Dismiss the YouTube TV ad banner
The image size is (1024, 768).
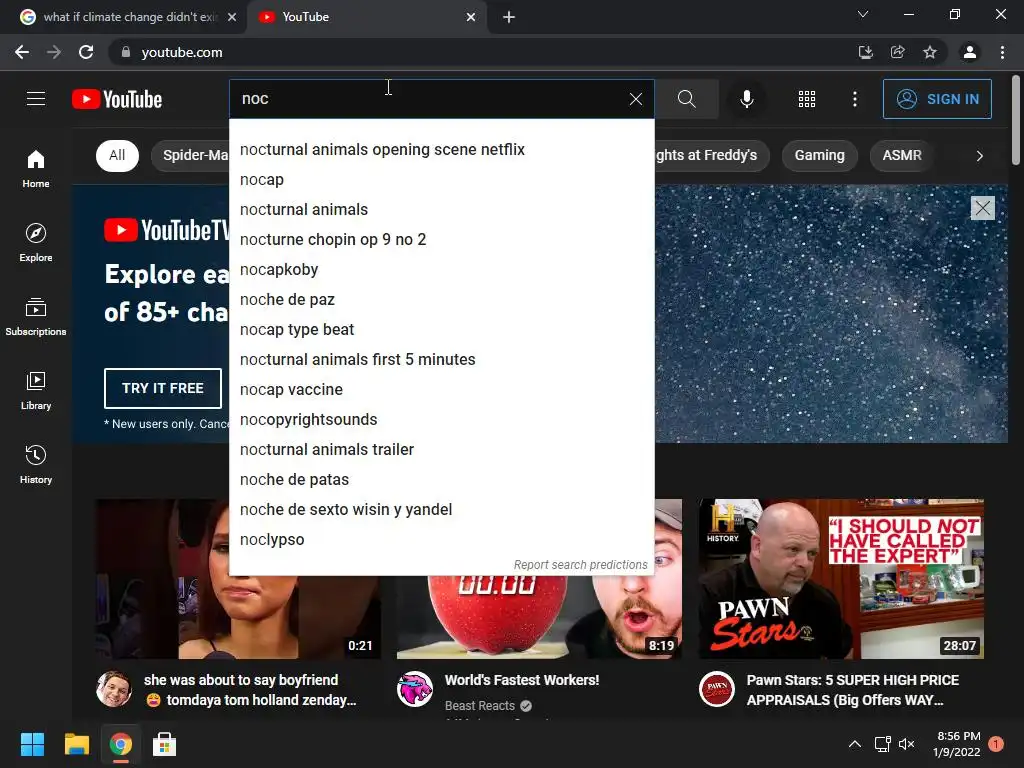pyautogui.click(x=982, y=208)
